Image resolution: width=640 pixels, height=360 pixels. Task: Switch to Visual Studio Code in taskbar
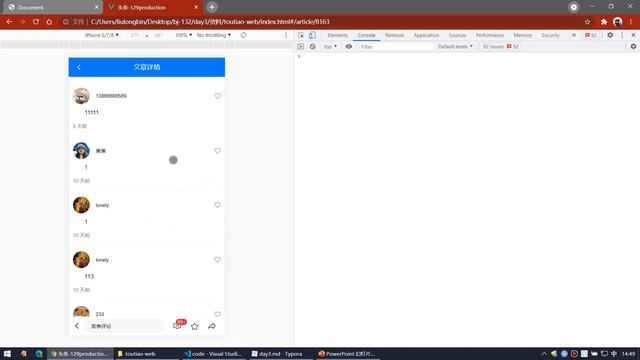213,353
